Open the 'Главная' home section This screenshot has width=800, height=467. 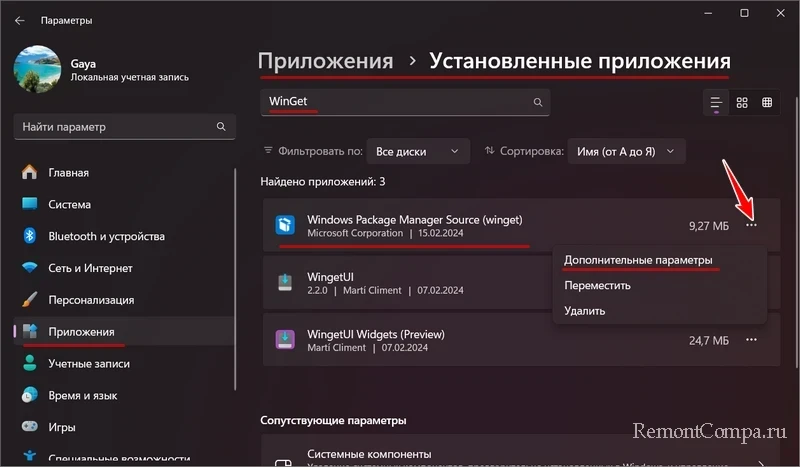click(124, 173)
